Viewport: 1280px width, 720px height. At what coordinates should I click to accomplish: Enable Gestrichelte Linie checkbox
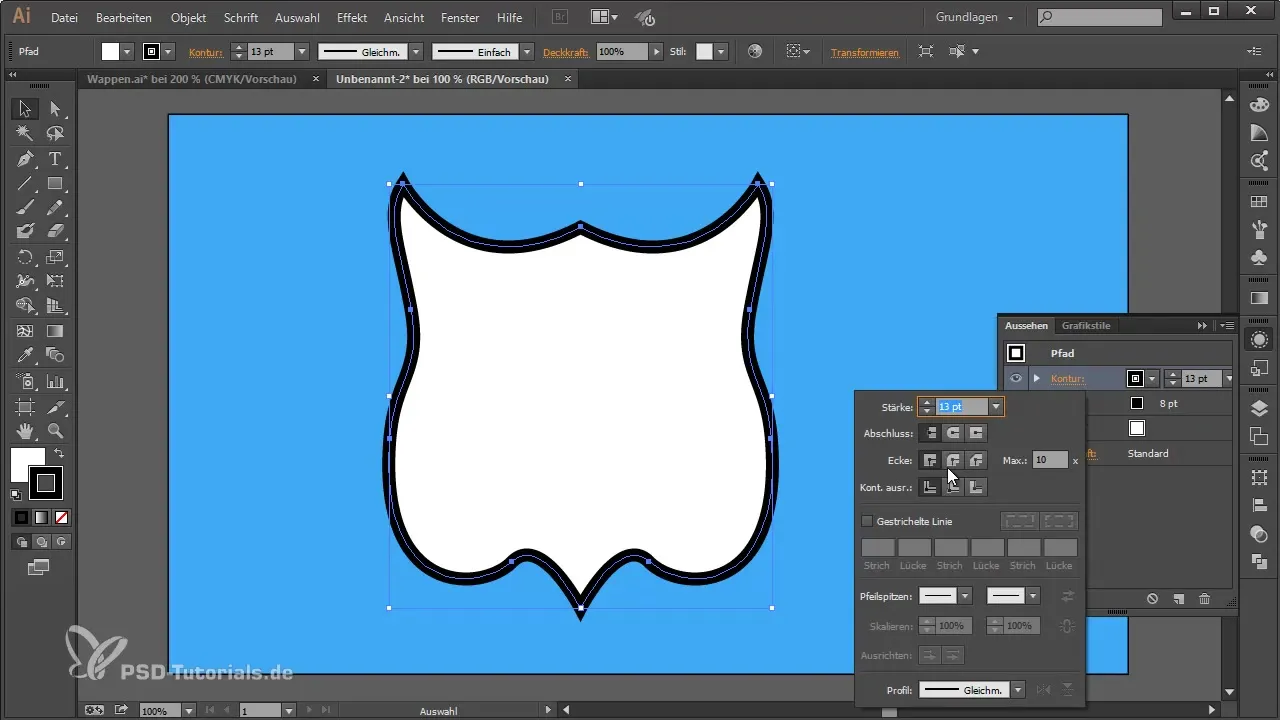pyautogui.click(x=867, y=521)
